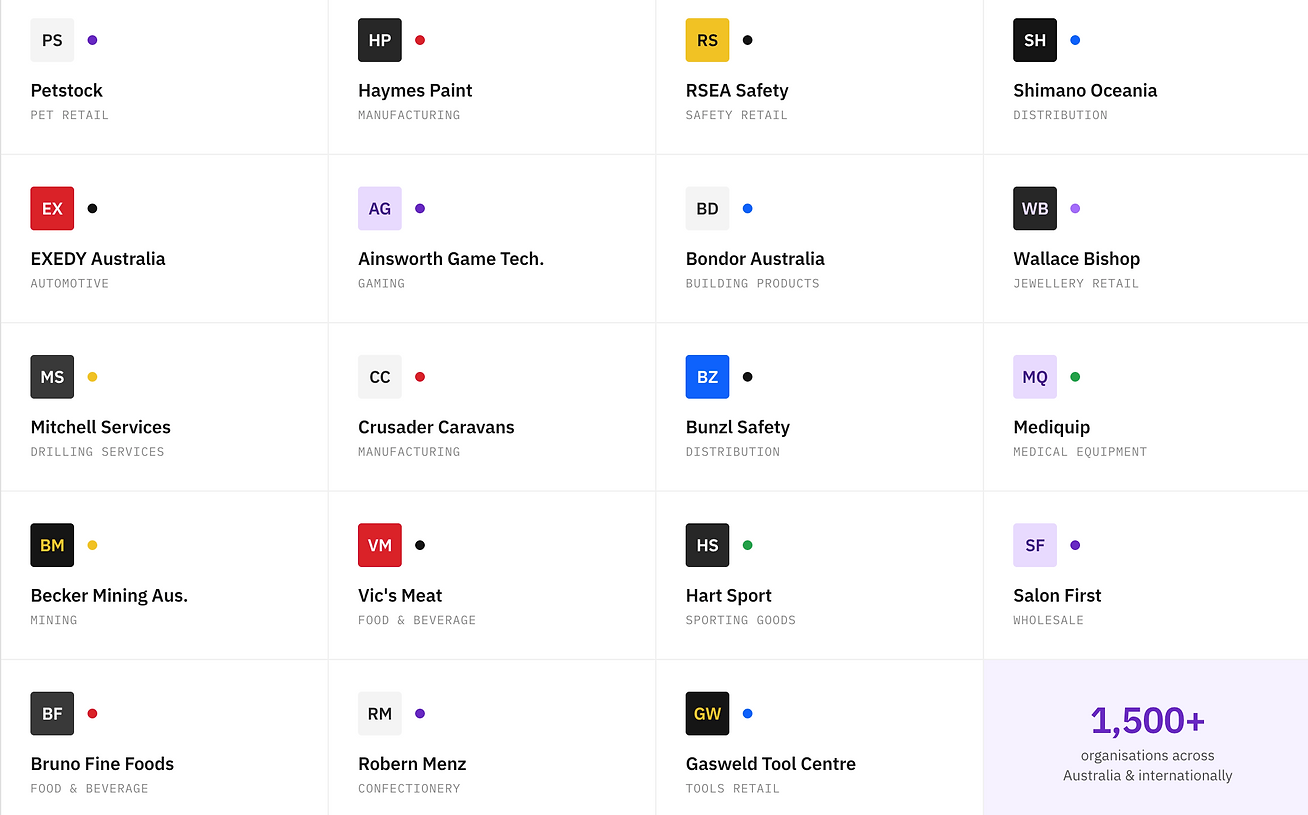This screenshot has width=1308, height=815.
Task: Select the Wallace Bishop name
Action: click(x=1077, y=258)
